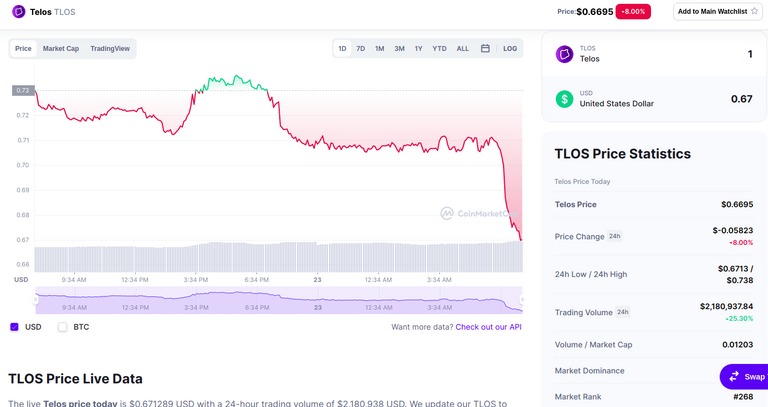This screenshot has height=407, width=768.
Task: Click the 24h label beside Trading Volume
Action: coord(623,312)
